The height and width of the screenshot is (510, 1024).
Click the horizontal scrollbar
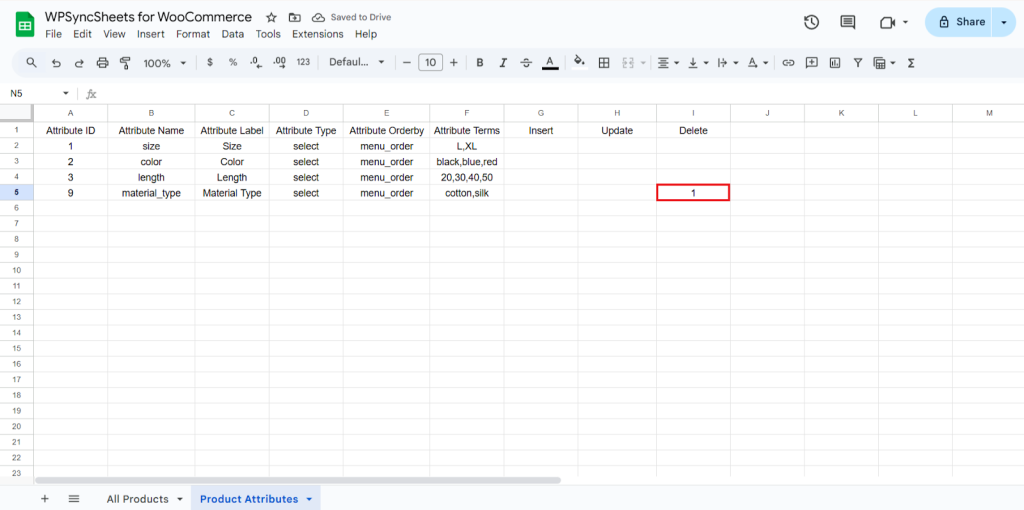[298, 480]
